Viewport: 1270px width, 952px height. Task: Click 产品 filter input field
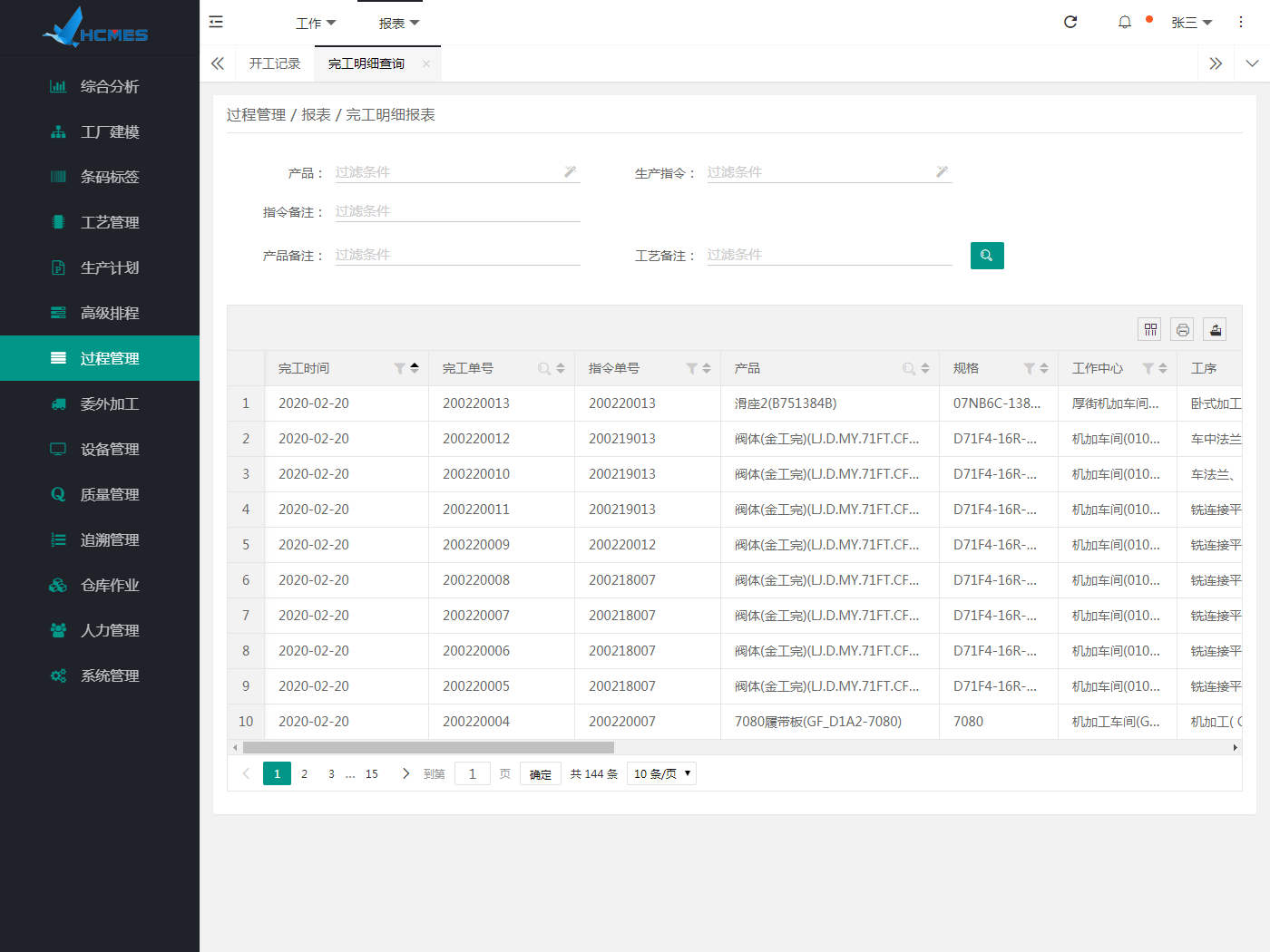457,171
